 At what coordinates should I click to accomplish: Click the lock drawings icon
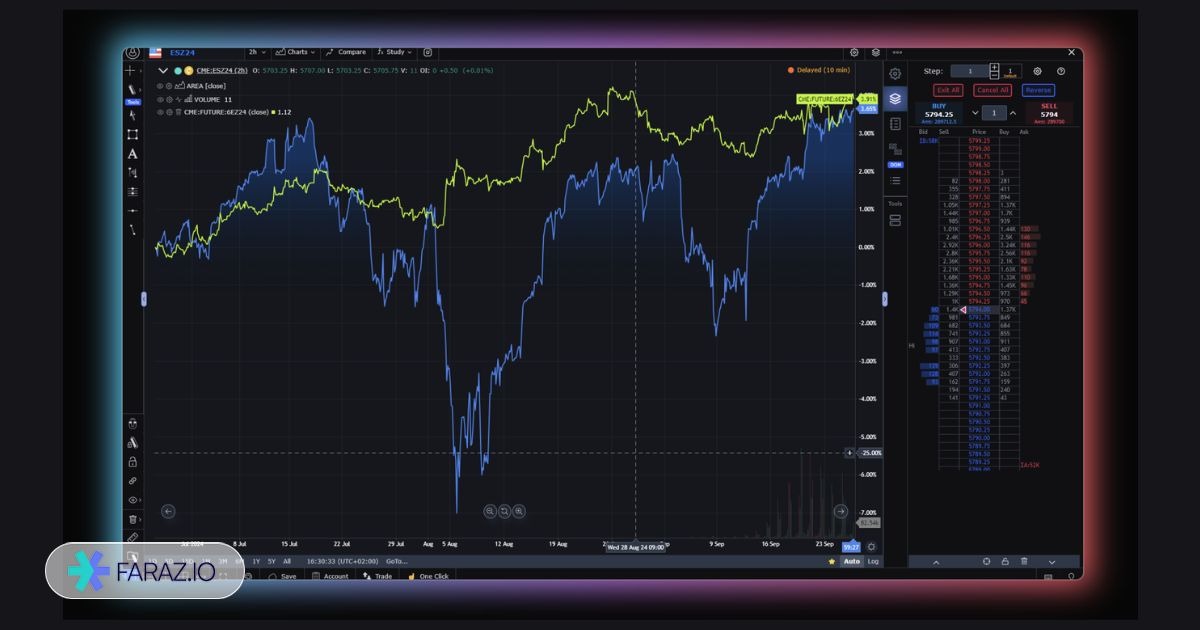(x=132, y=462)
